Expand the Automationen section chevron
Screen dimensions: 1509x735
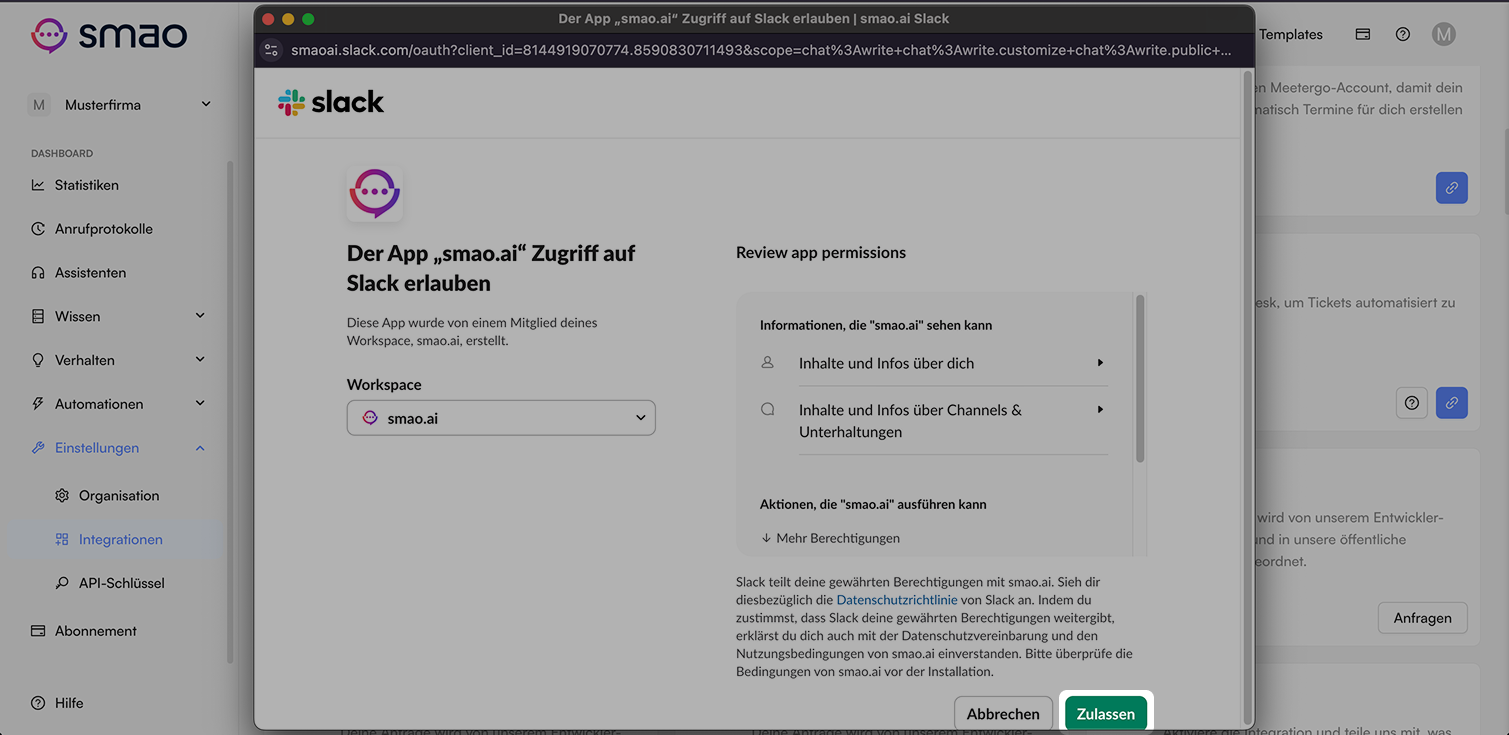[x=200, y=404]
